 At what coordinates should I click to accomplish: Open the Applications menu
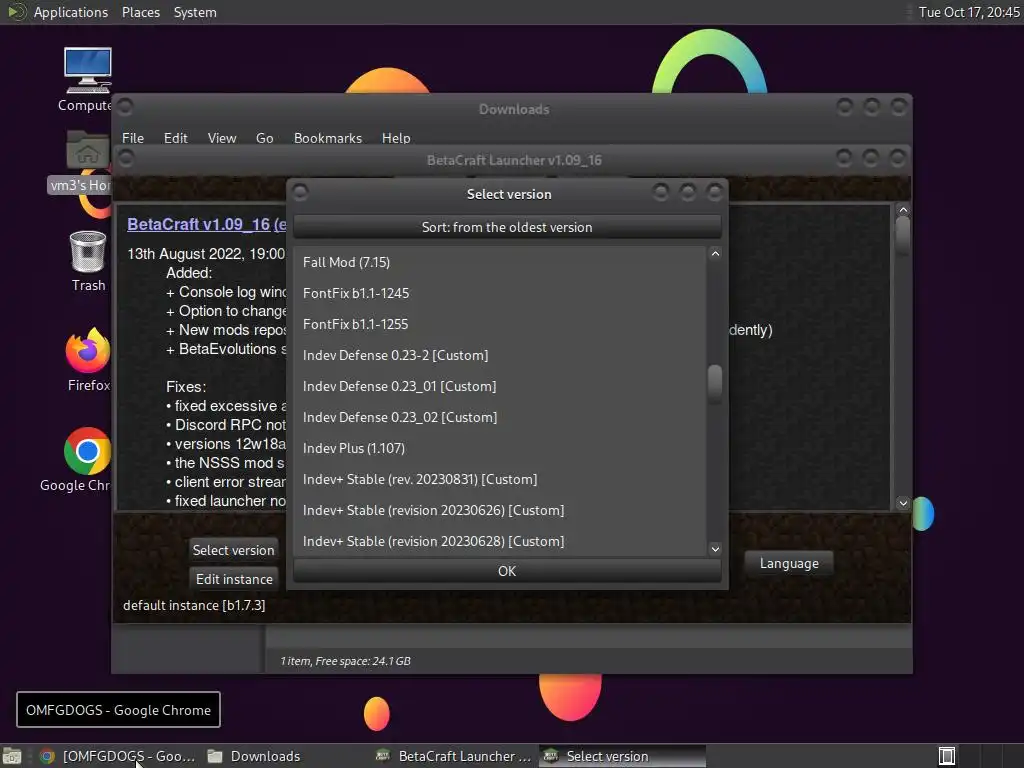tap(71, 12)
